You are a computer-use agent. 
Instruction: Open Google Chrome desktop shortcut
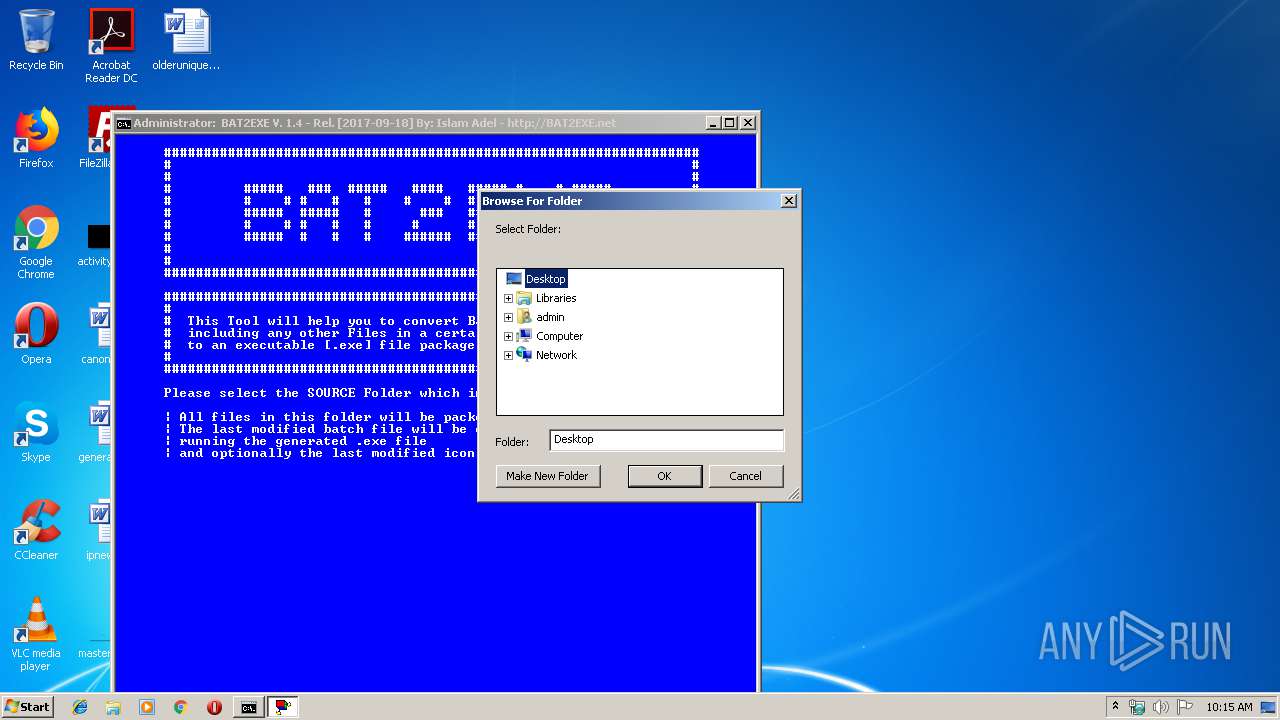pos(36,242)
